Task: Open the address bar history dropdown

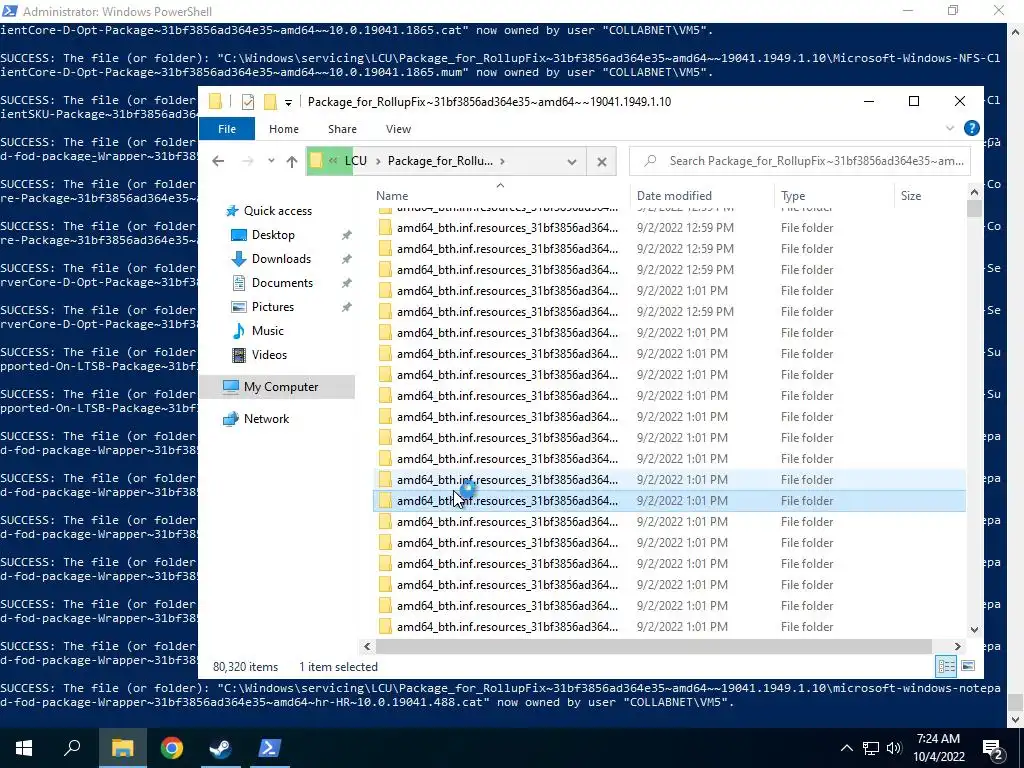Action: point(571,161)
